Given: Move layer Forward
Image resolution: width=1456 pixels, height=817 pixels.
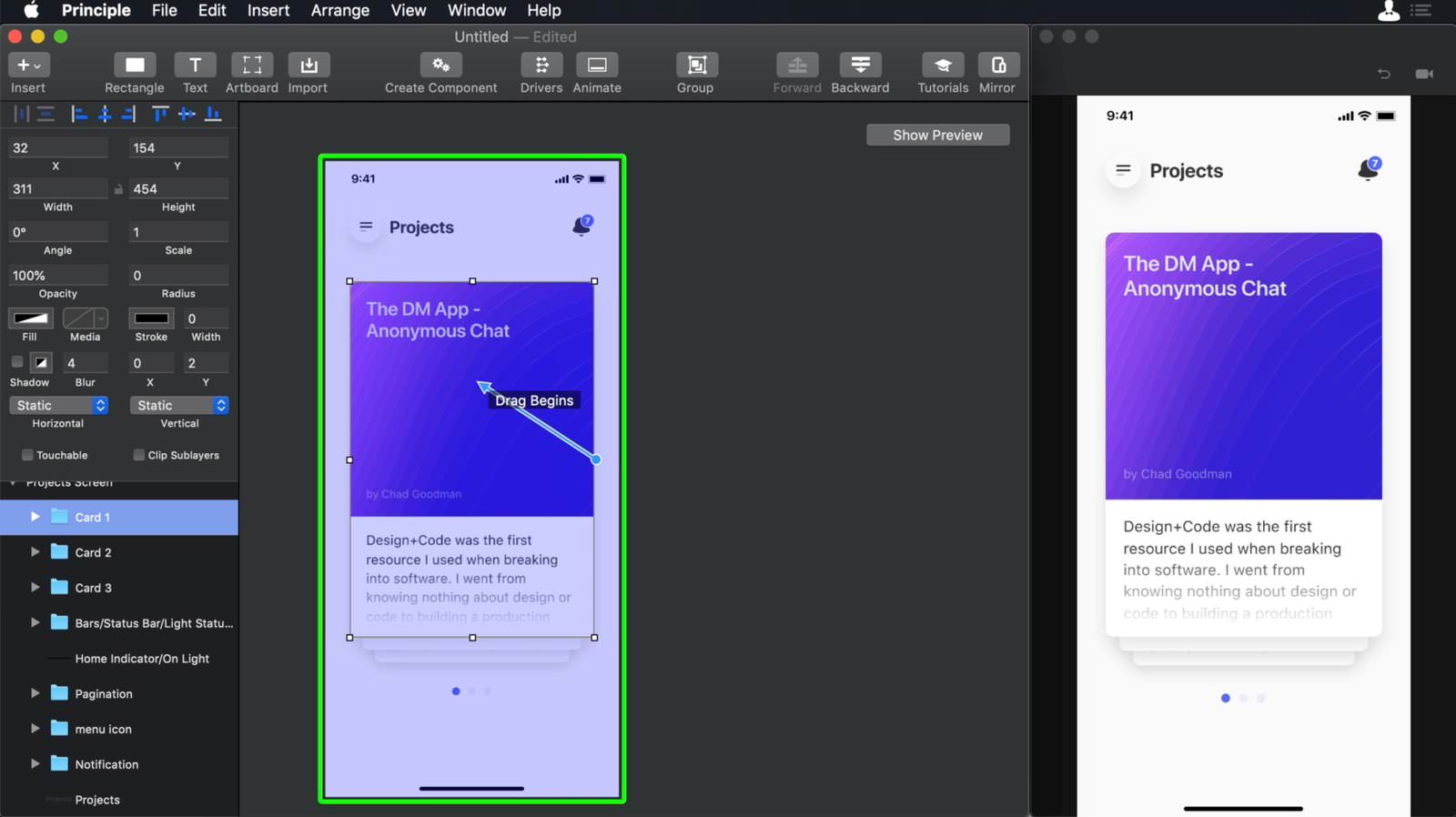Looking at the screenshot, I should [x=796, y=66].
